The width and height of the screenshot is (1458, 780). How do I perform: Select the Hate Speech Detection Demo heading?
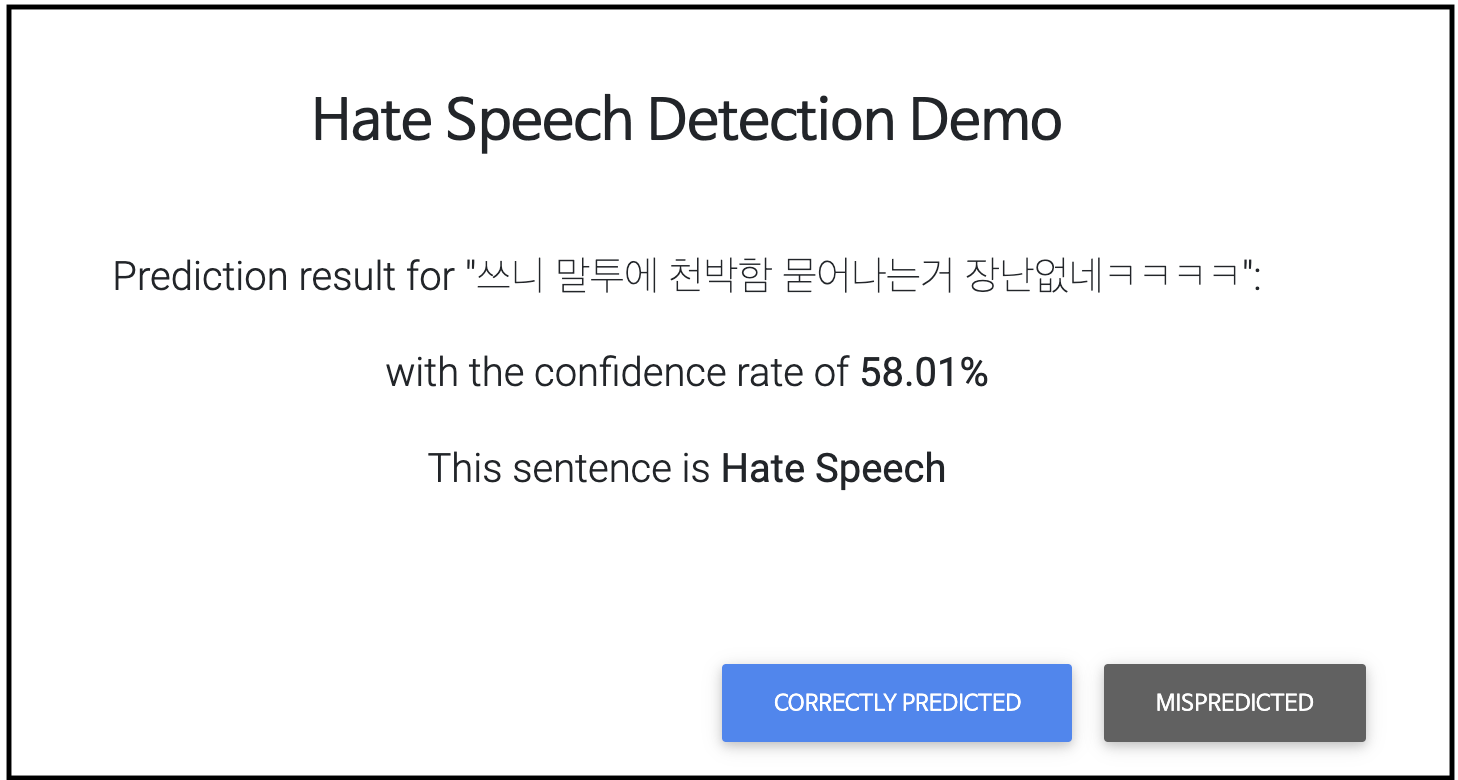tap(687, 121)
